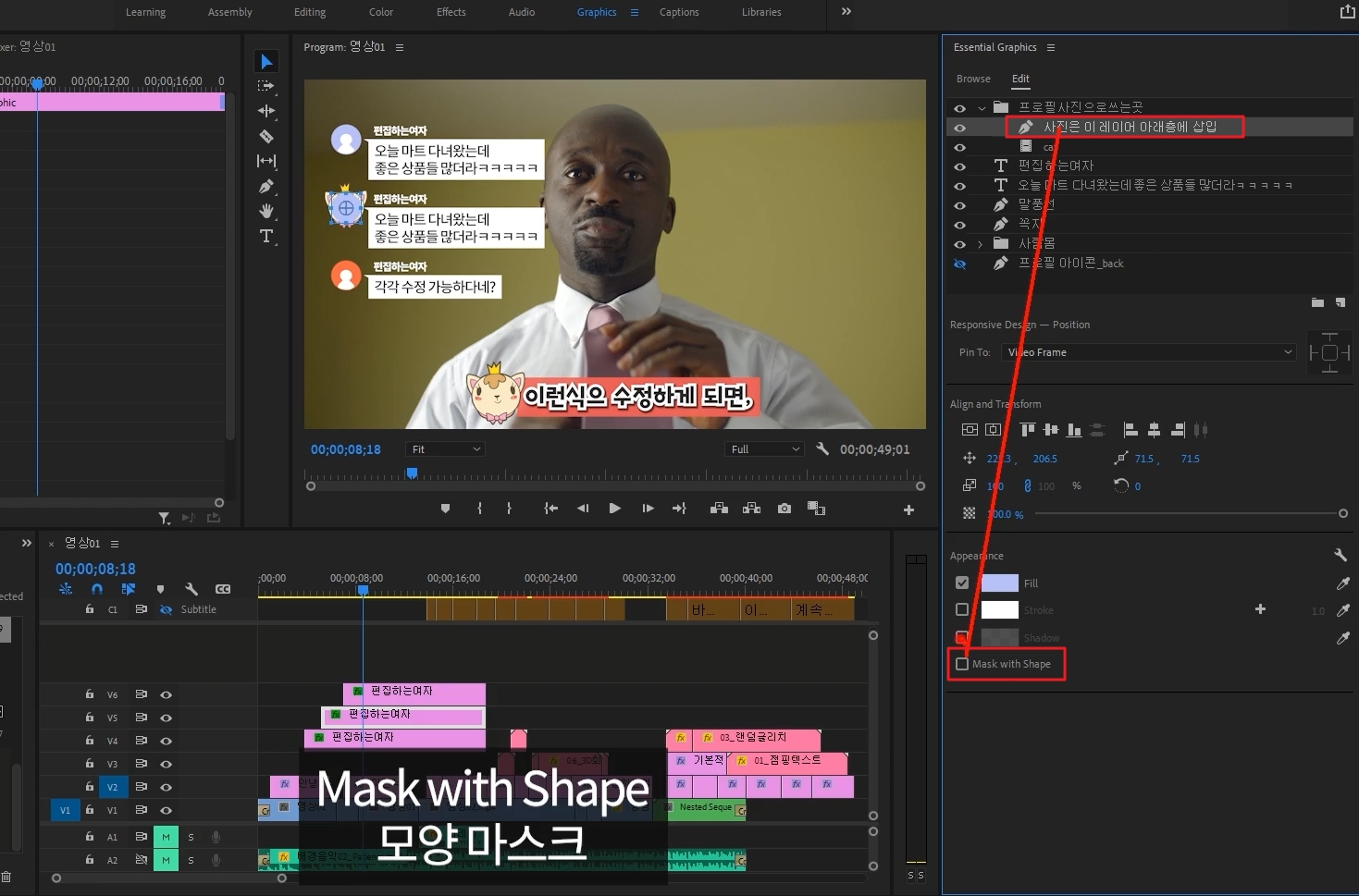The image size is (1359, 896).
Task: Open Stroke color swatch
Action: [999, 609]
